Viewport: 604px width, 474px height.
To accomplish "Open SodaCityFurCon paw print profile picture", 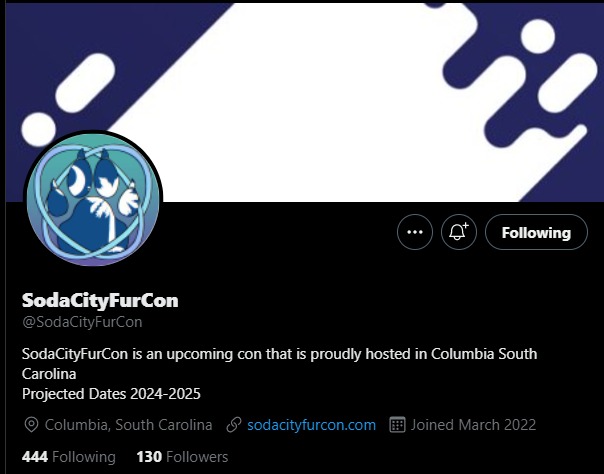I will (93, 199).
